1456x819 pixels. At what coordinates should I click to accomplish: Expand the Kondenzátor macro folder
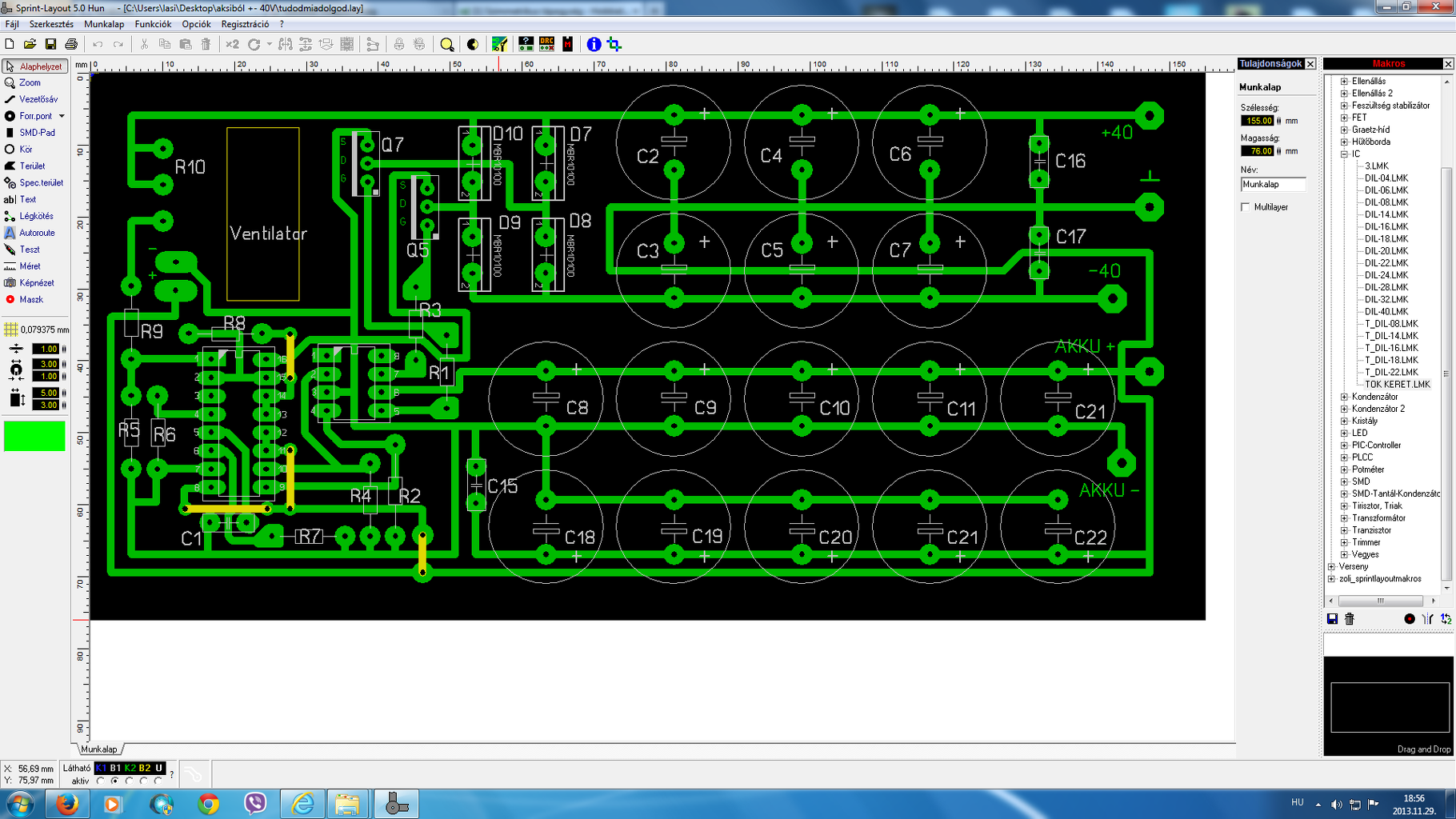pyautogui.click(x=1345, y=397)
